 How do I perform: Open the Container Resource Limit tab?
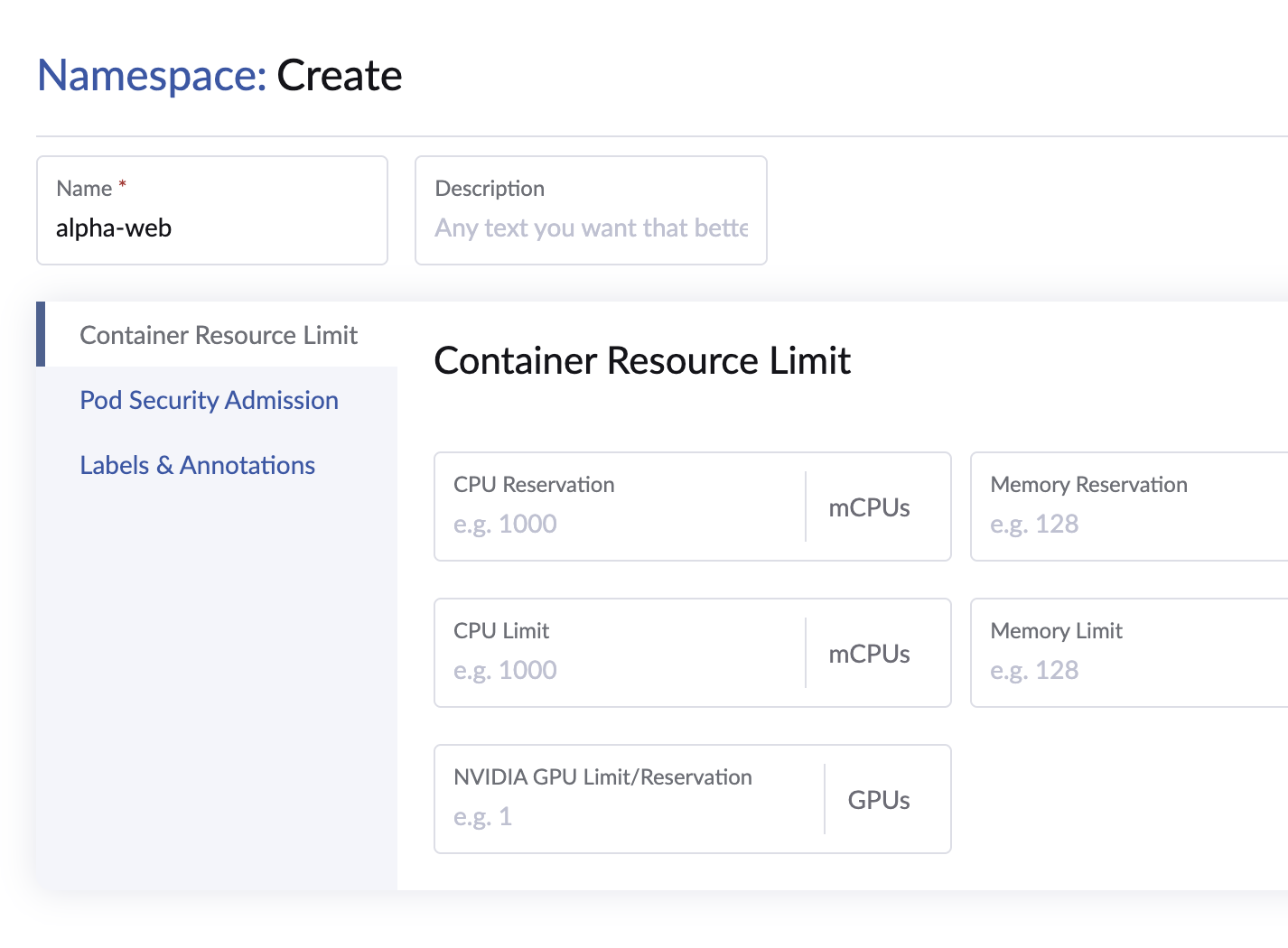pos(219,335)
